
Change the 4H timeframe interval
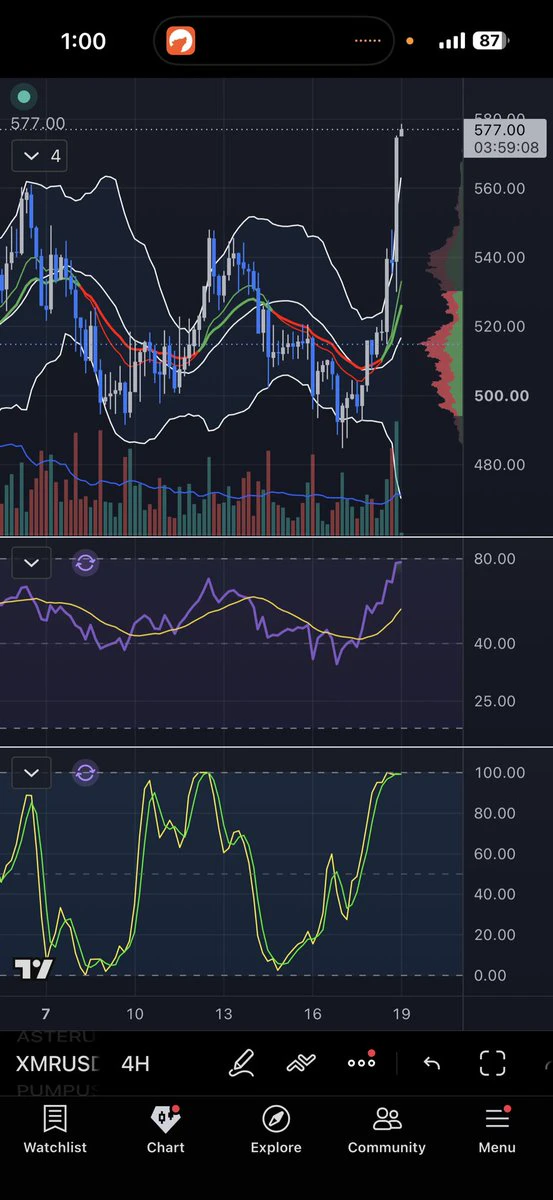tap(135, 1063)
